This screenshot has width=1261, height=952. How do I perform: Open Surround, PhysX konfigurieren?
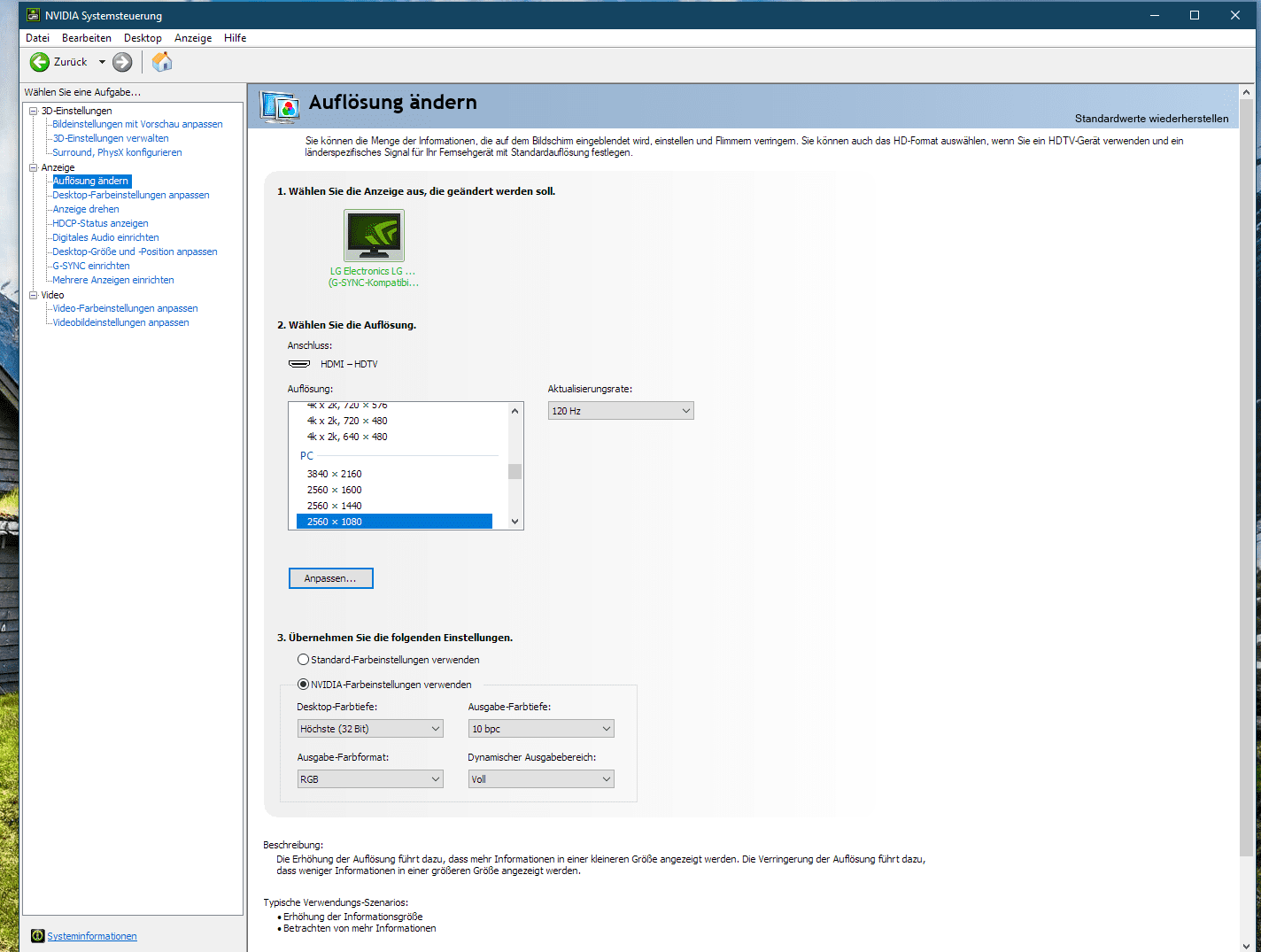pyautogui.click(x=117, y=152)
